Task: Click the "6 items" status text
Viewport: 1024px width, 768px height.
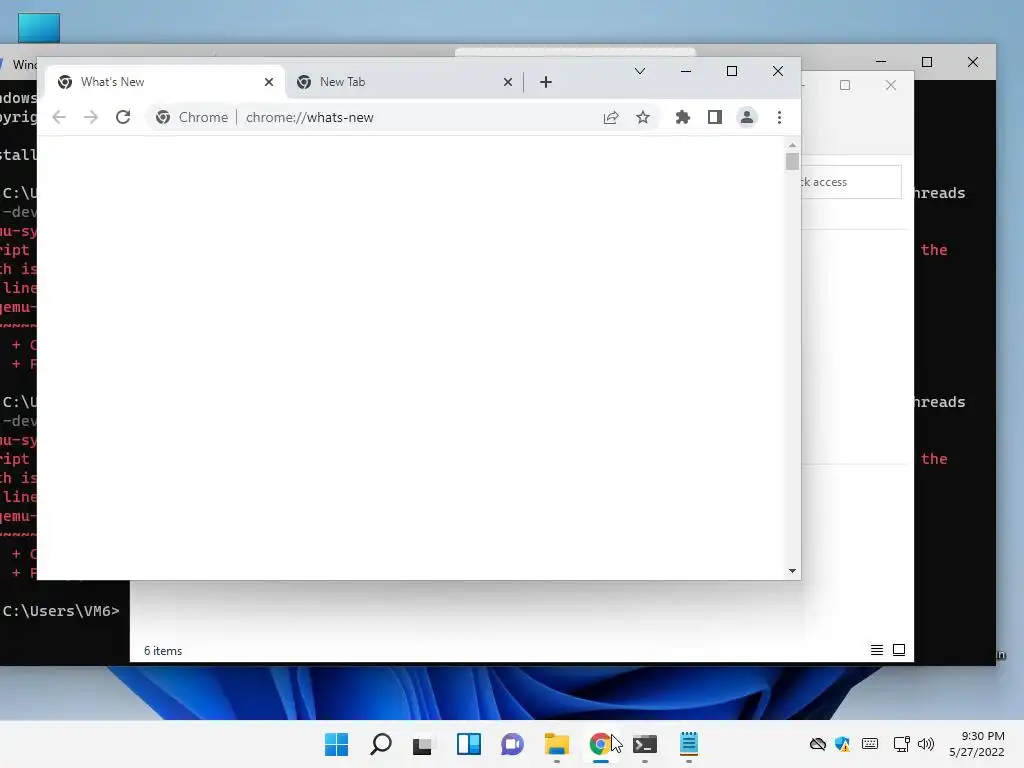Action: coord(163,651)
